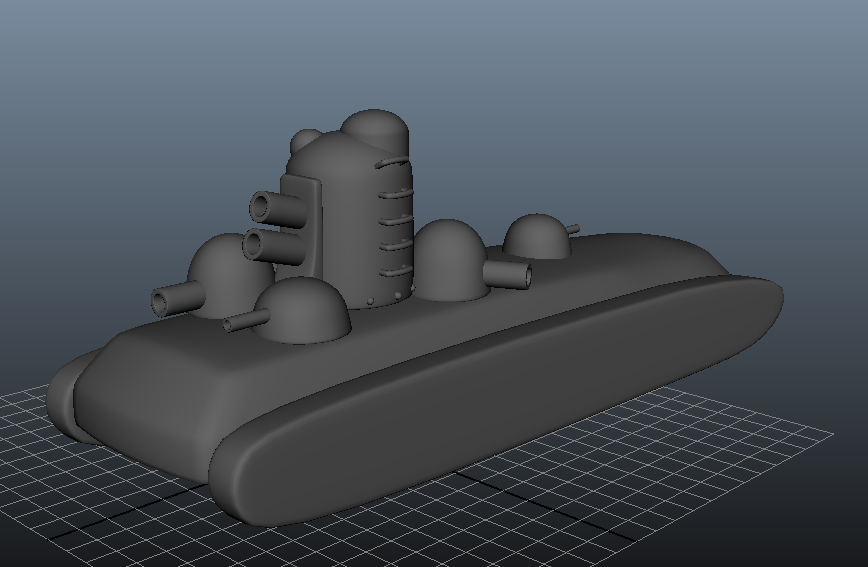
Task: Select the lower barrel of the twin cannons
Action: pos(272,245)
